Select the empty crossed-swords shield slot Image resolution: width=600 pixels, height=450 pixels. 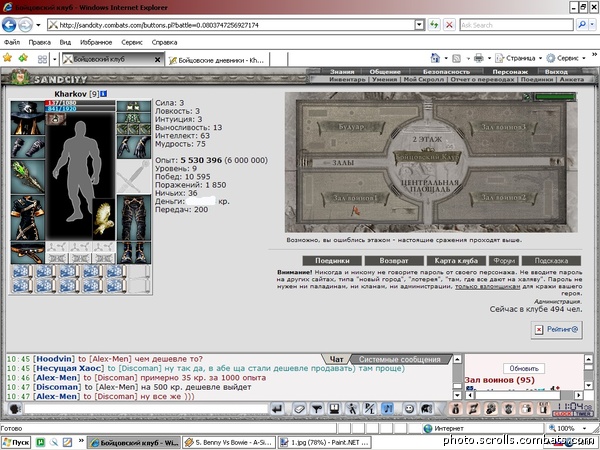pyautogui.click(x=134, y=177)
